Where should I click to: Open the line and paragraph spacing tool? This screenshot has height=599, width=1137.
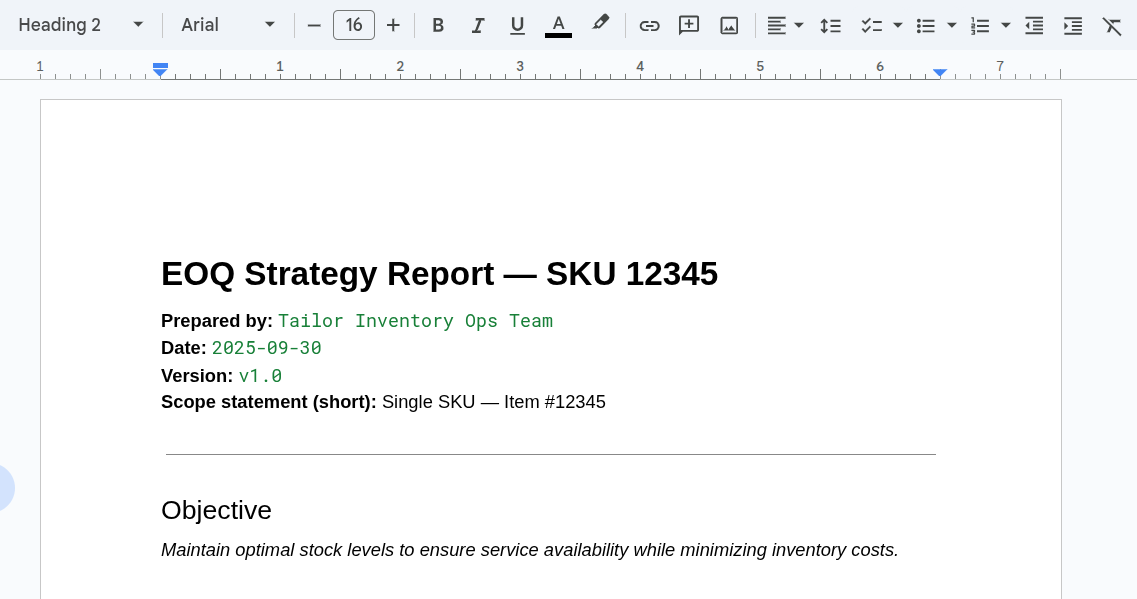coord(830,25)
